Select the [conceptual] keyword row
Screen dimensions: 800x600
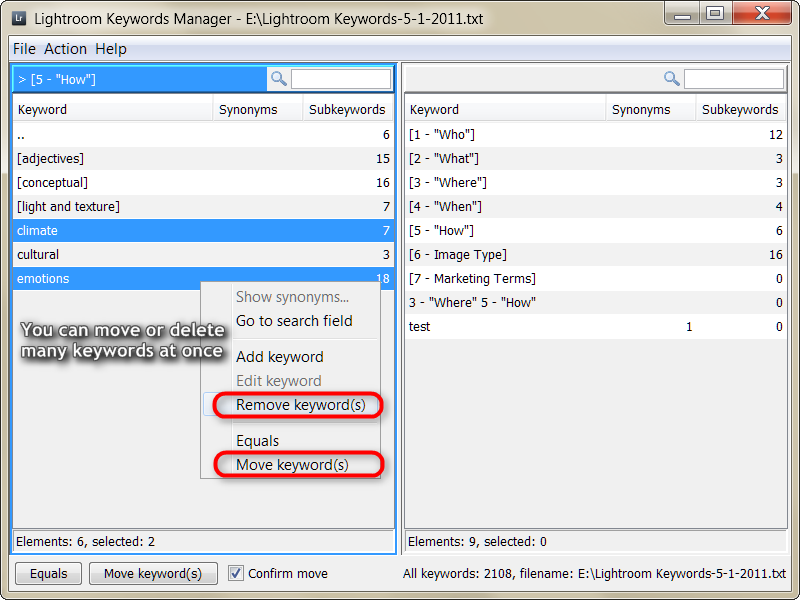pyautogui.click(x=204, y=183)
